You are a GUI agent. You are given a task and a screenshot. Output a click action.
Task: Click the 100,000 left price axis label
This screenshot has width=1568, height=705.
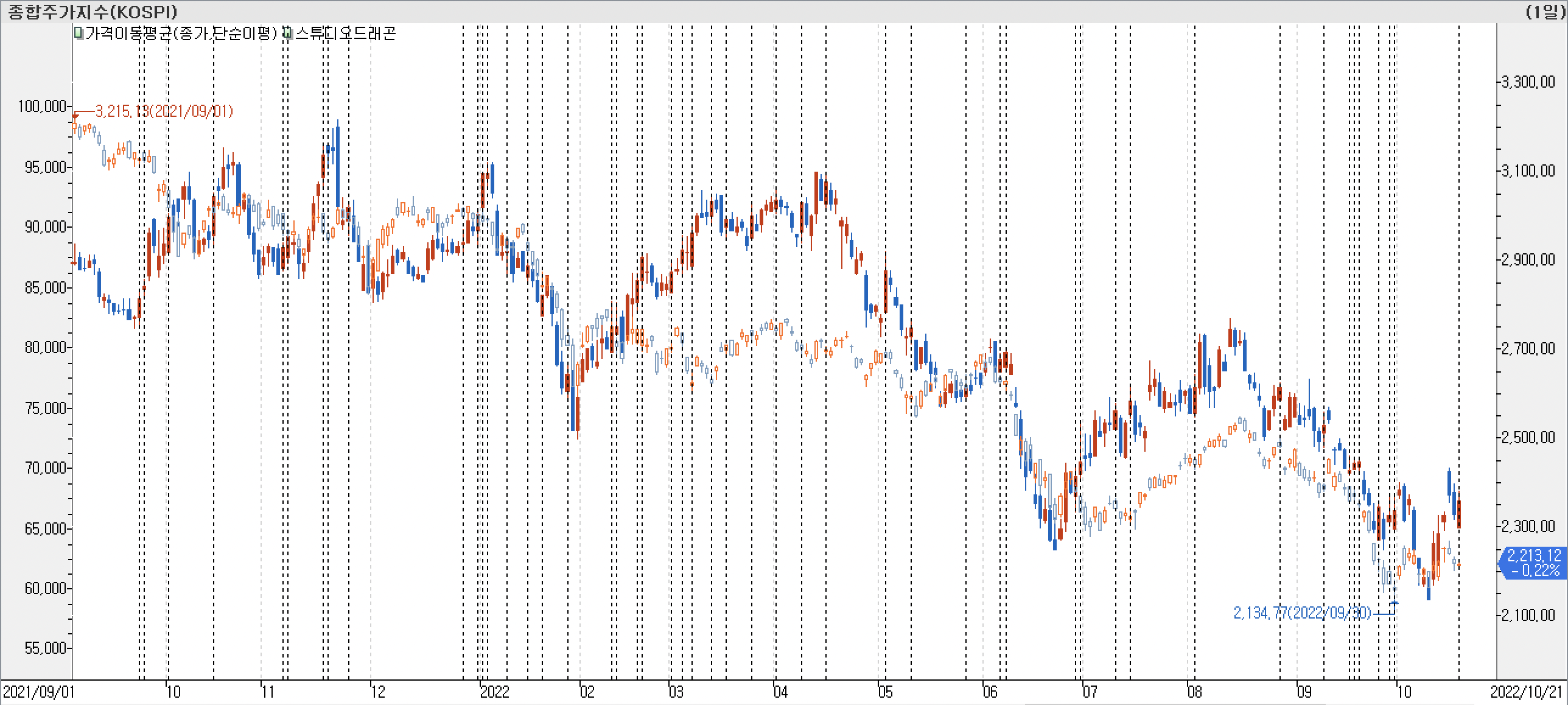pyautogui.click(x=41, y=107)
